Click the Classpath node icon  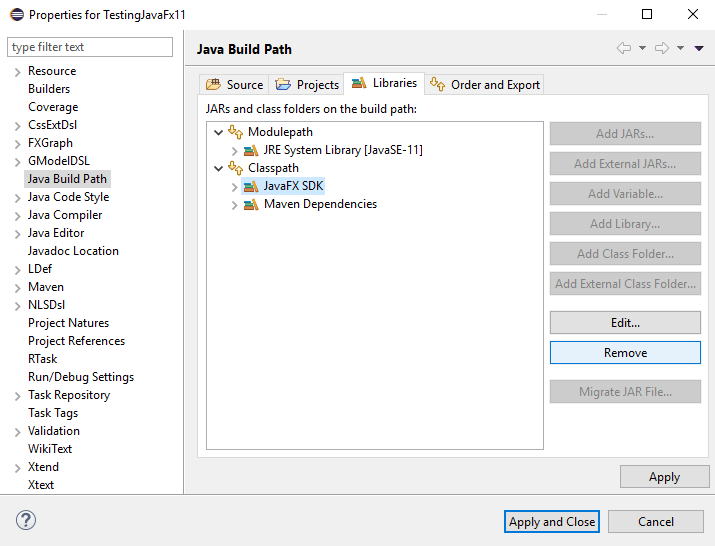[x=235, y=168]
